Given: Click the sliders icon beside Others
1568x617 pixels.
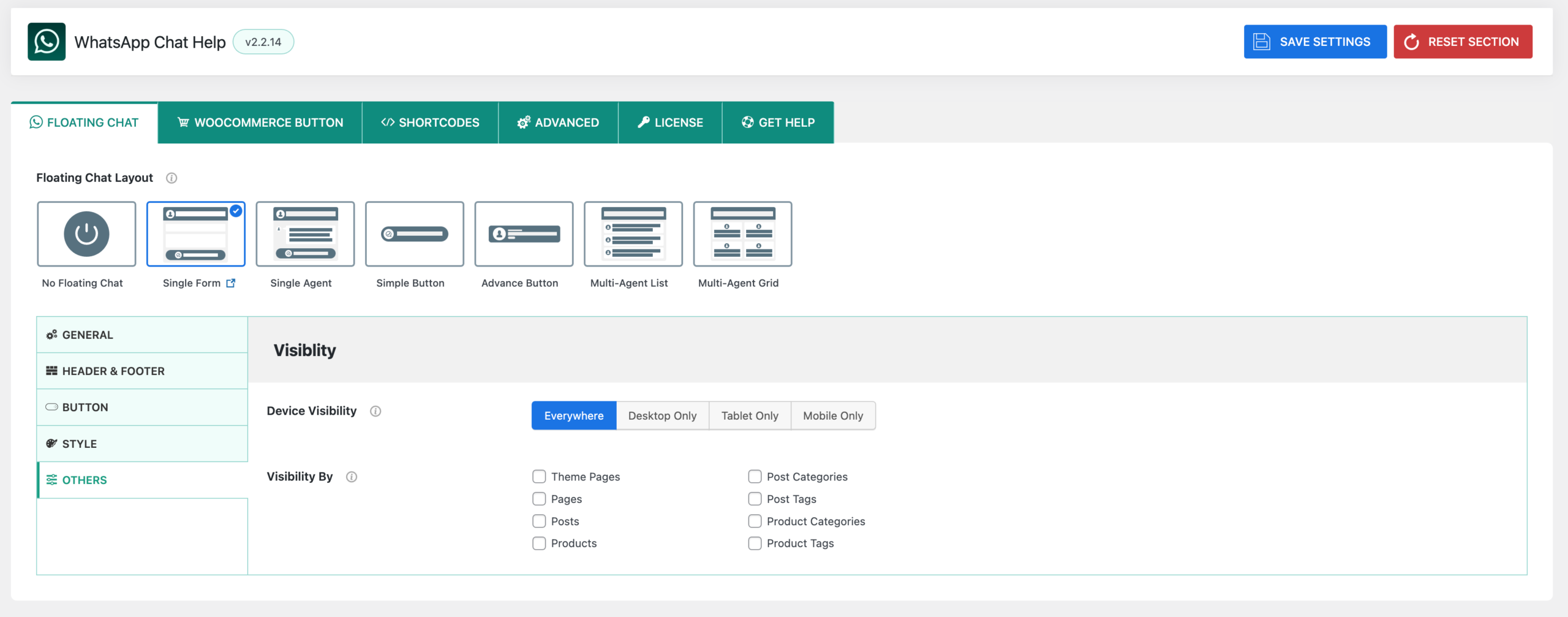Looking at the screenshot, I should (x=51, y=480).
